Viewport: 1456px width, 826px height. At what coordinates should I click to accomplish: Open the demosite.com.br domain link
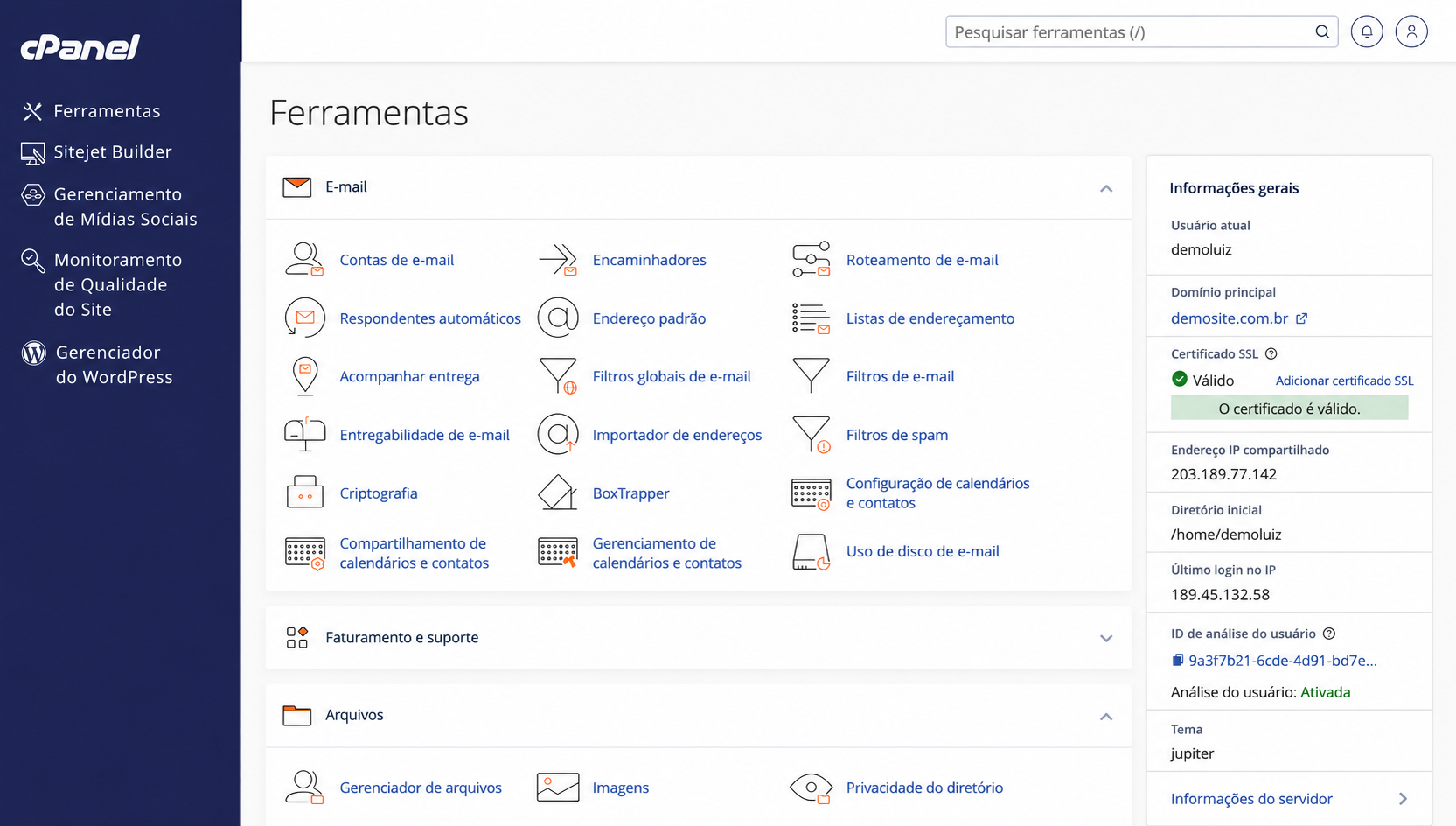pos(1239,318)
